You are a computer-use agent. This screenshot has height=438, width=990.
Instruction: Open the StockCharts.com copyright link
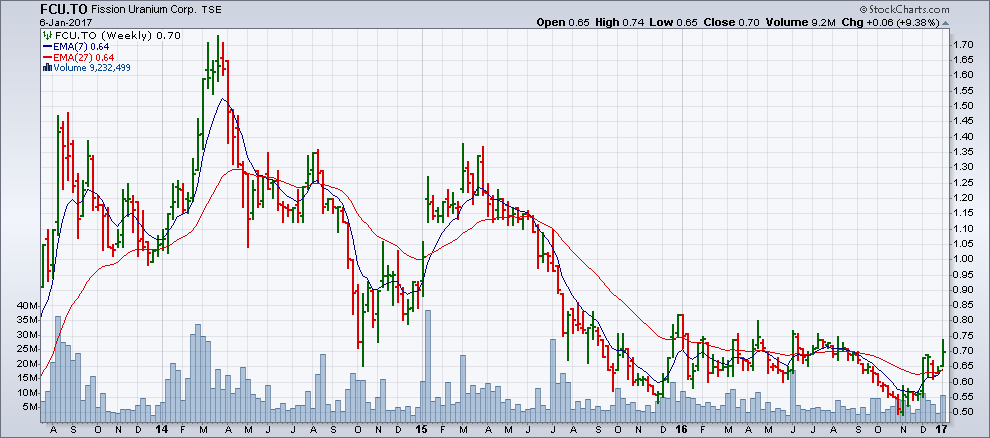tap(904, 10)
